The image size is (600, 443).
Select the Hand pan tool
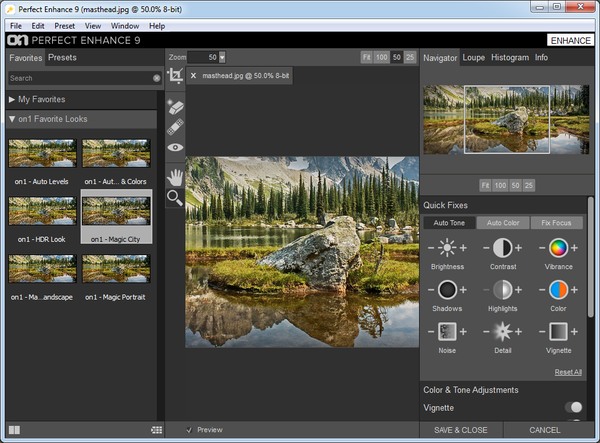[x=175, y=178]
